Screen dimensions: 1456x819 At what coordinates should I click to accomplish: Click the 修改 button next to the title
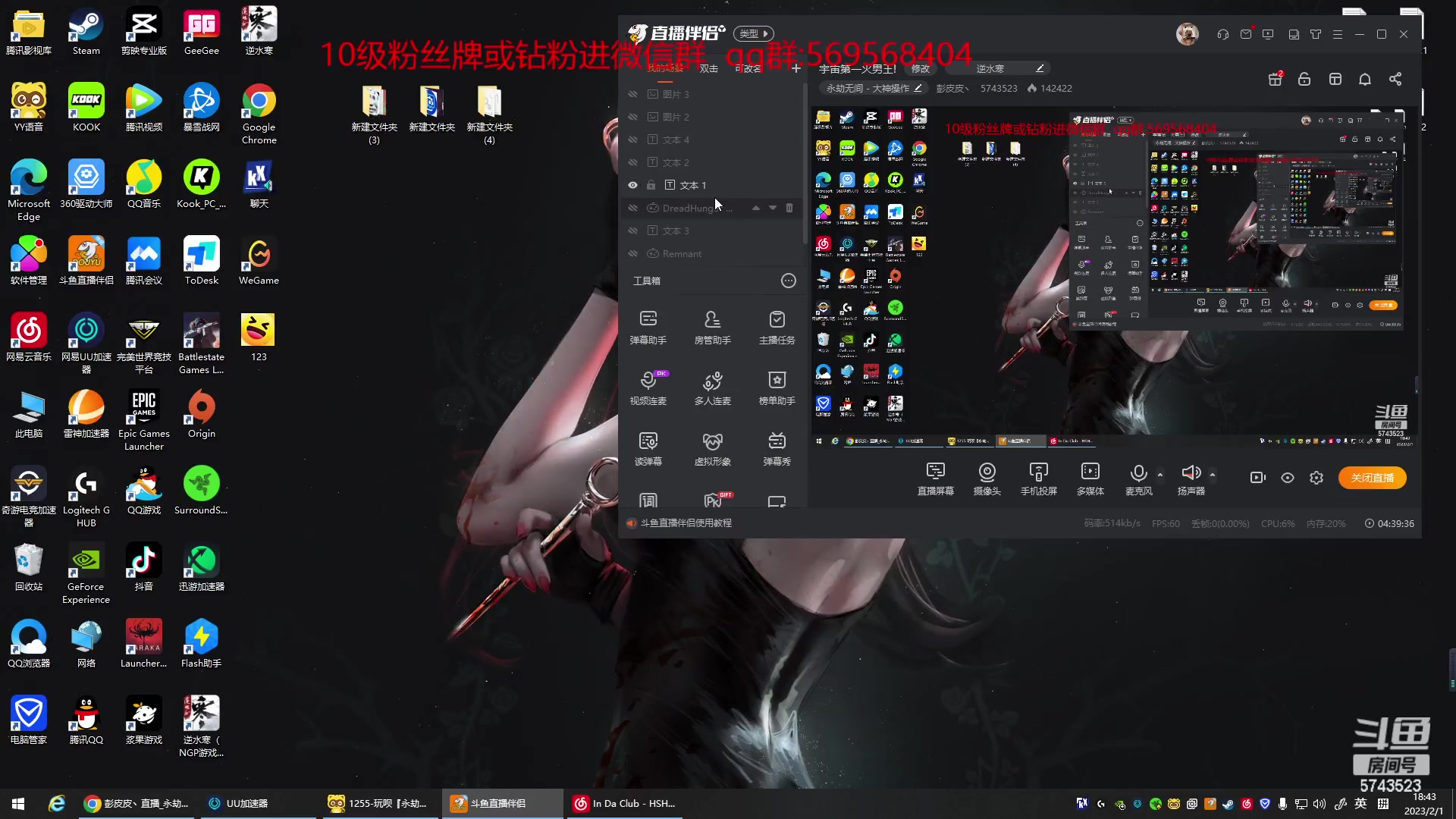920,68
